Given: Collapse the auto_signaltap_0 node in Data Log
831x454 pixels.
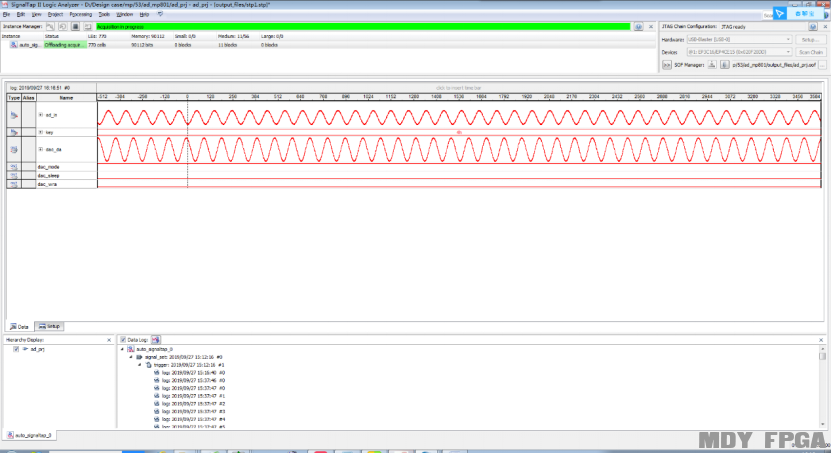Looking at the screenshot, I should coord(122,349).
